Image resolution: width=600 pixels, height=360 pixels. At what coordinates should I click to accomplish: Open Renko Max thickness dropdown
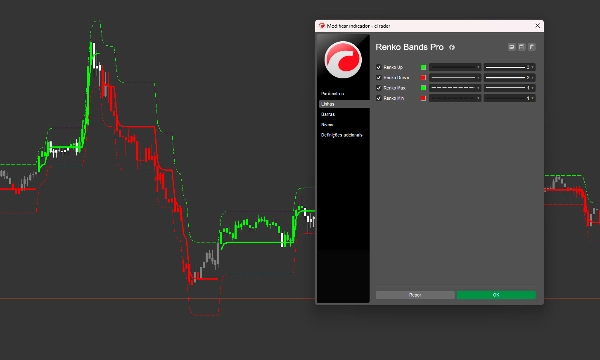pos(509,88)
